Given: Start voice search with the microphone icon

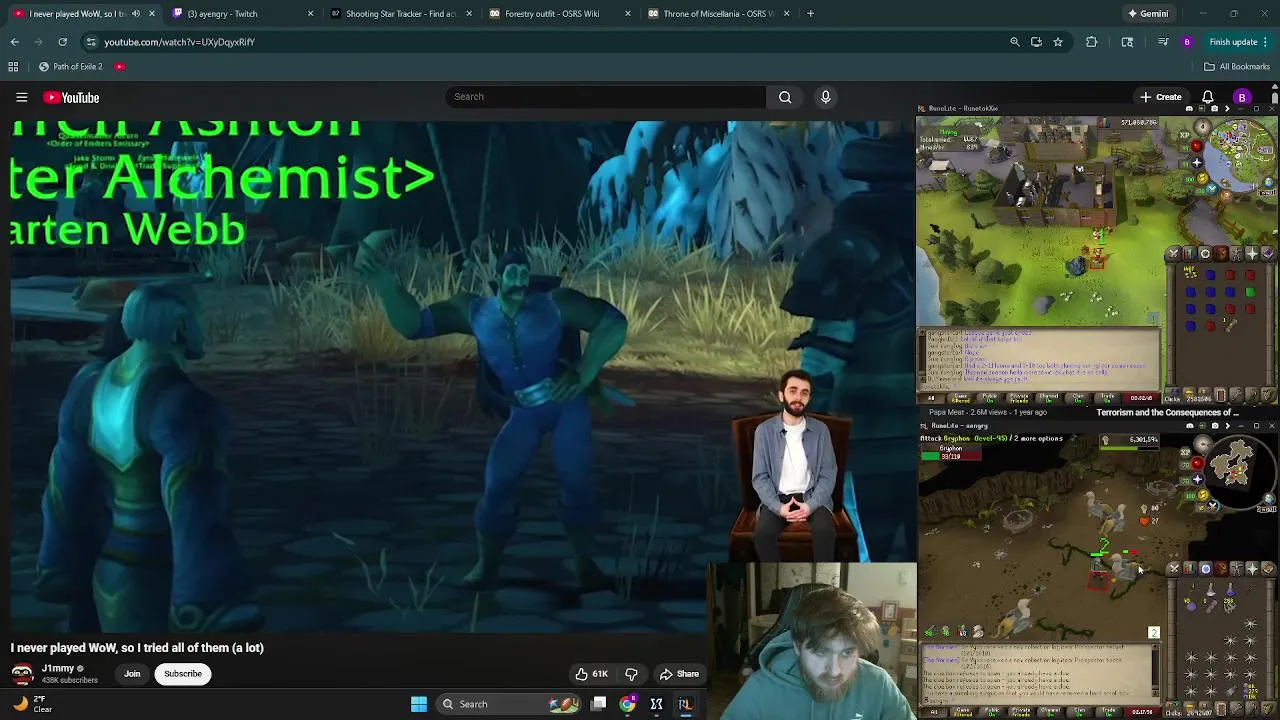Looking at the screenshot, I should point(825,97).
